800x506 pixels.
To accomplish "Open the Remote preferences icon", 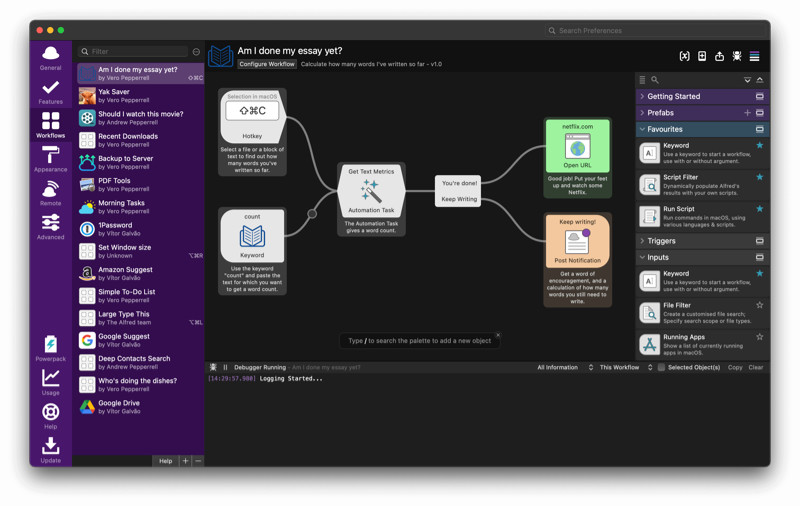I will tap(51, 189).
